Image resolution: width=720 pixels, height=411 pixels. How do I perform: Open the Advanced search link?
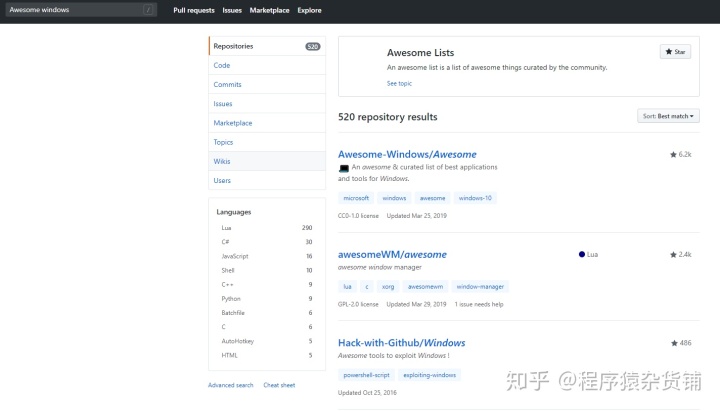[231, 385]
